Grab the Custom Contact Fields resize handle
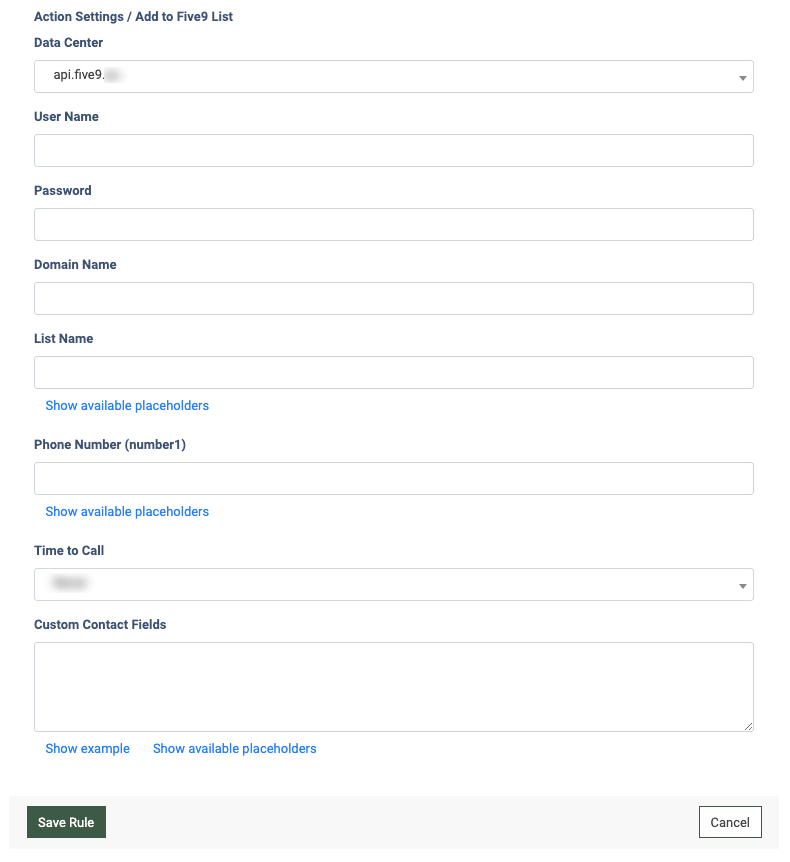 [x=748, y=726]
